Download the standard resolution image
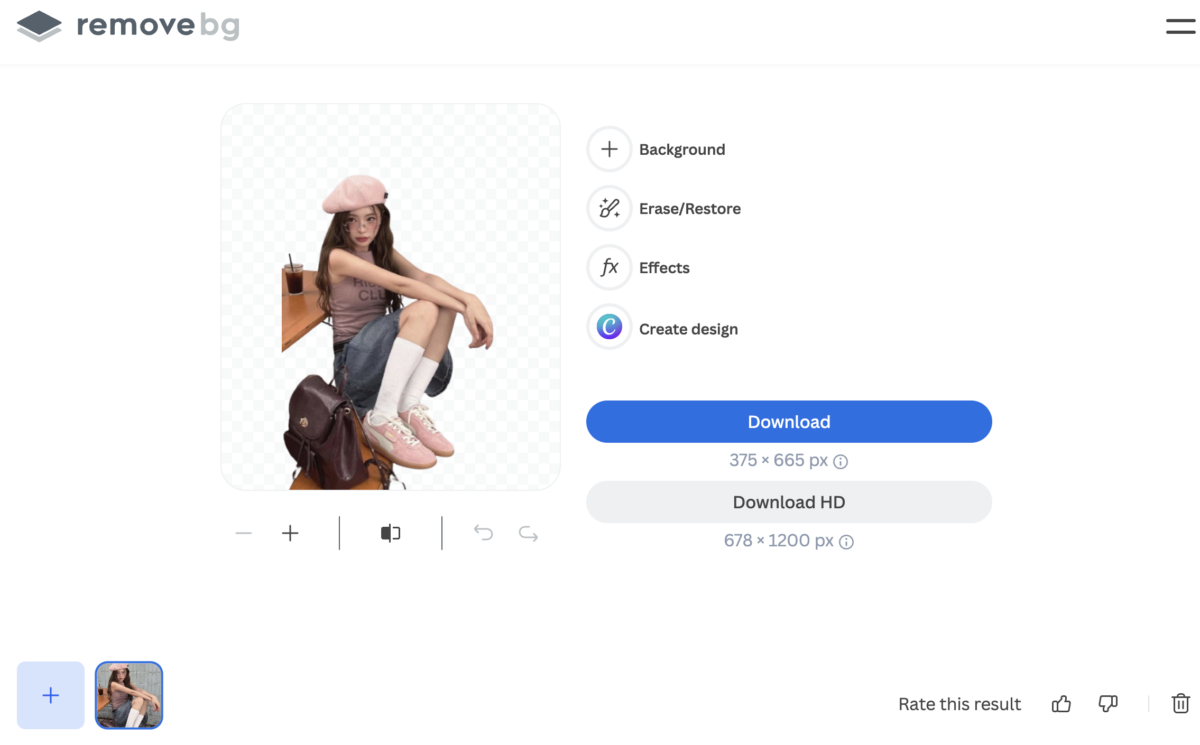The image size is (1200, 745). [x=789, y=421]
